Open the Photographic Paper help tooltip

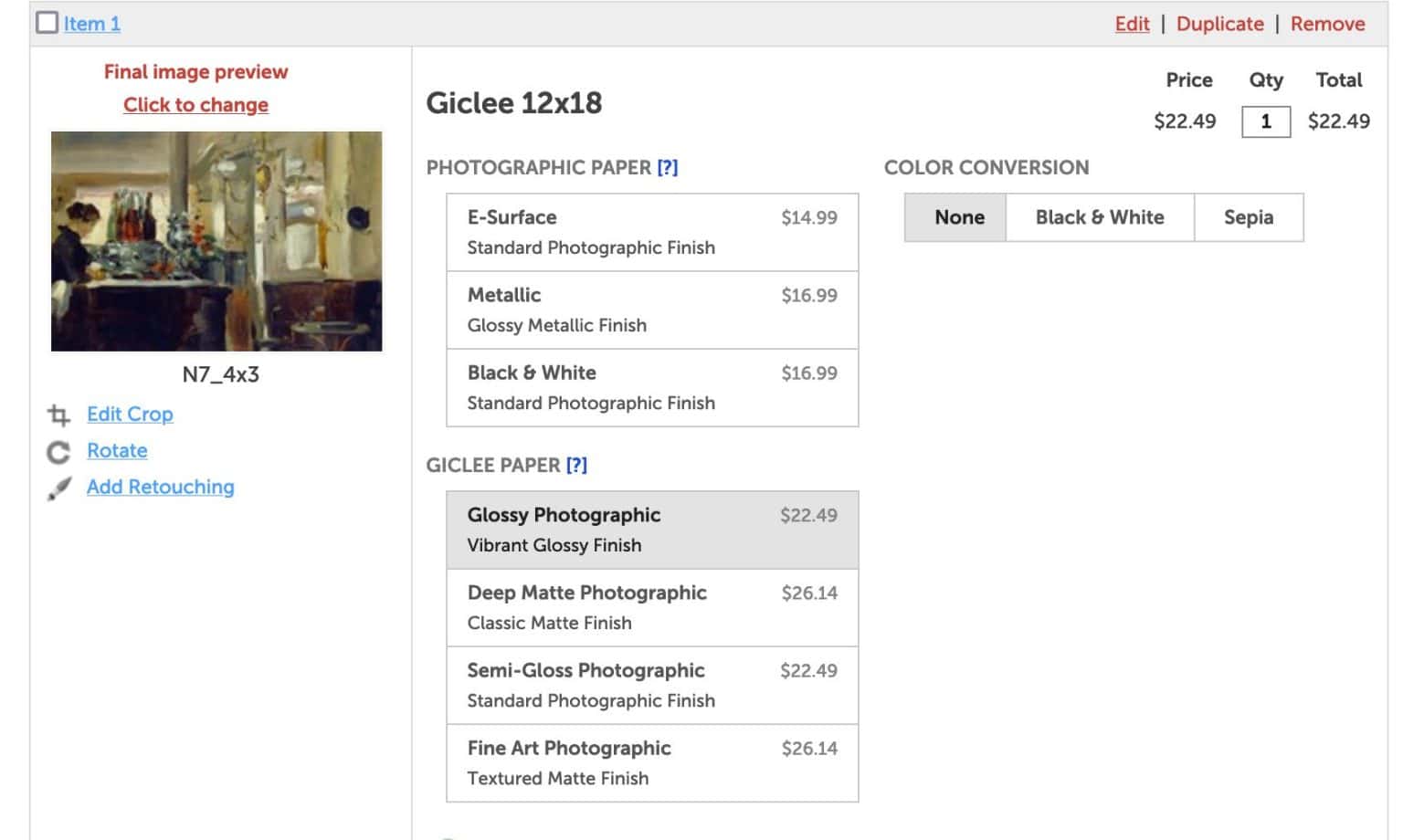click(x=668, y=167)
